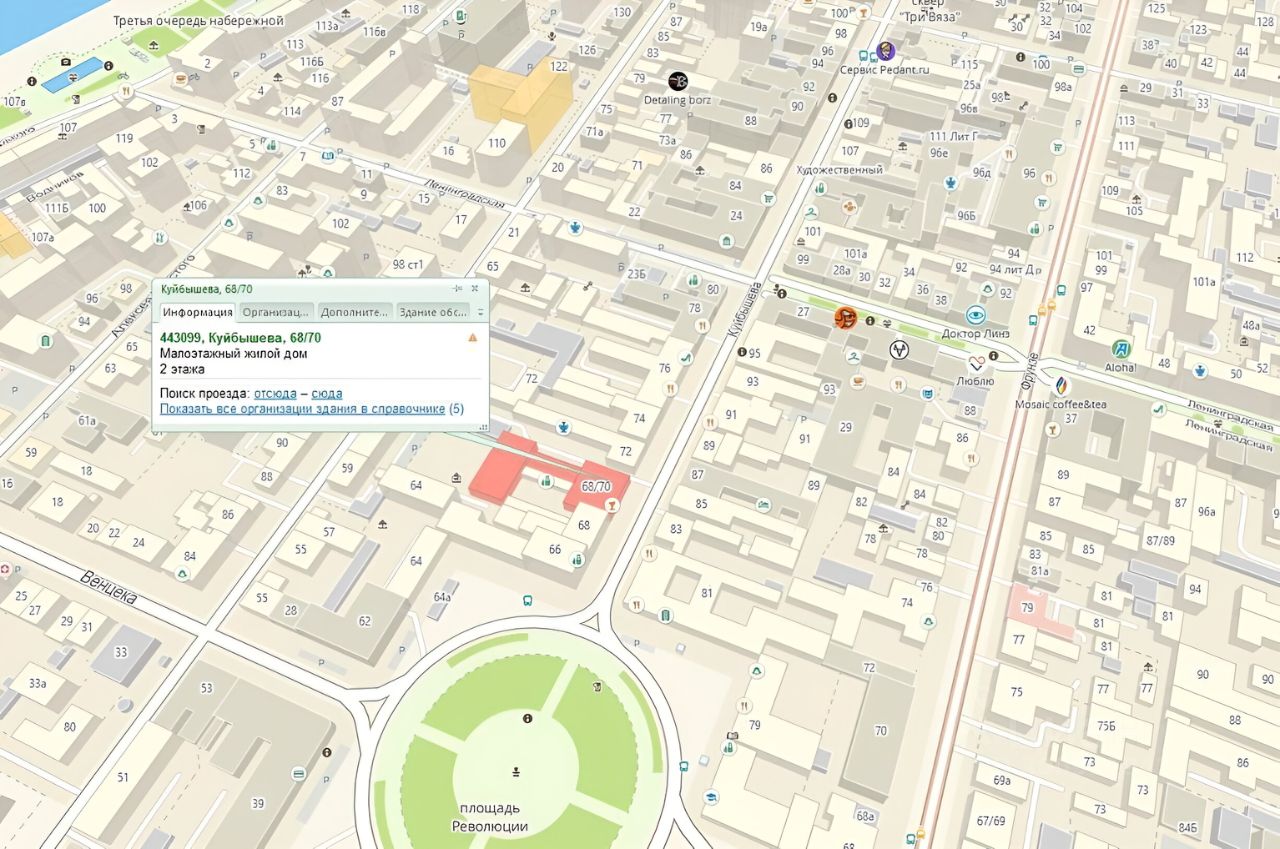Select the building labeled 23Б
Image resolution: width=1280 pixels, height=849 pixels.
point(636,275)
